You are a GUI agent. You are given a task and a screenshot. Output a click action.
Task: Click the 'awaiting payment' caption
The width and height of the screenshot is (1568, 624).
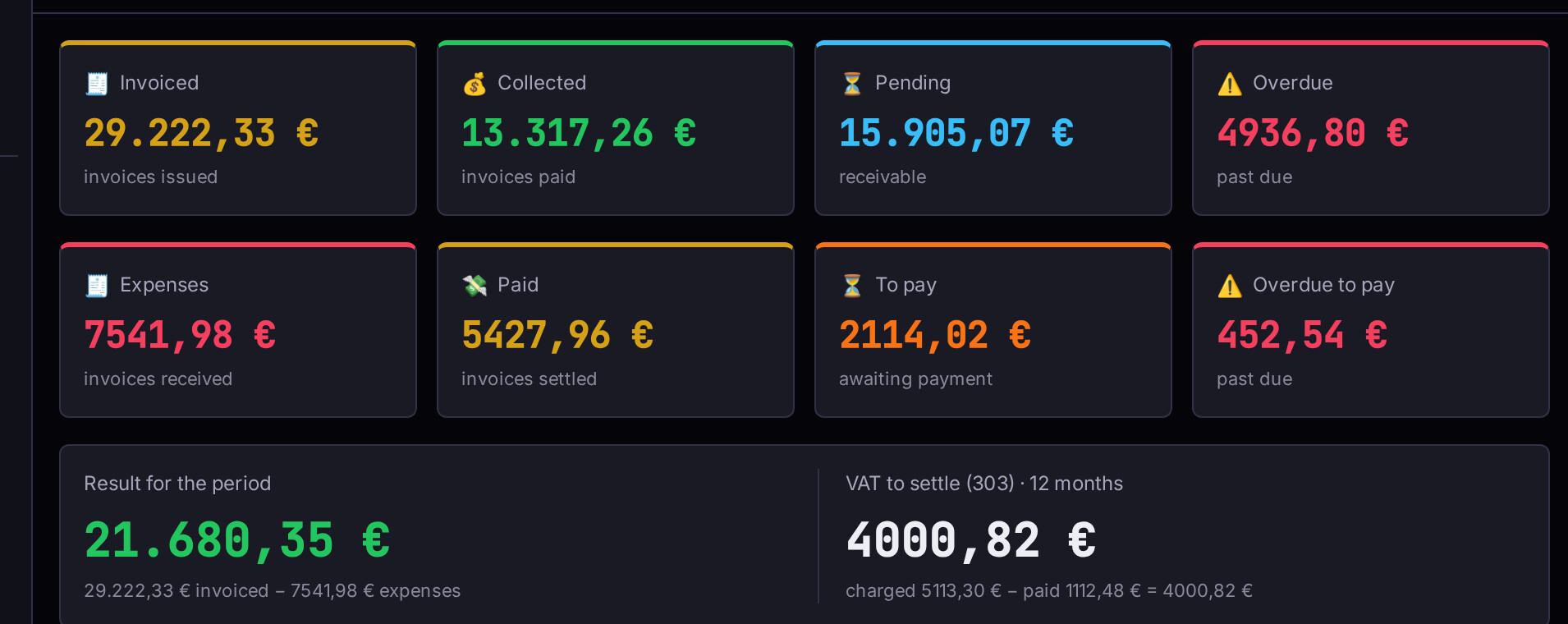916,379
